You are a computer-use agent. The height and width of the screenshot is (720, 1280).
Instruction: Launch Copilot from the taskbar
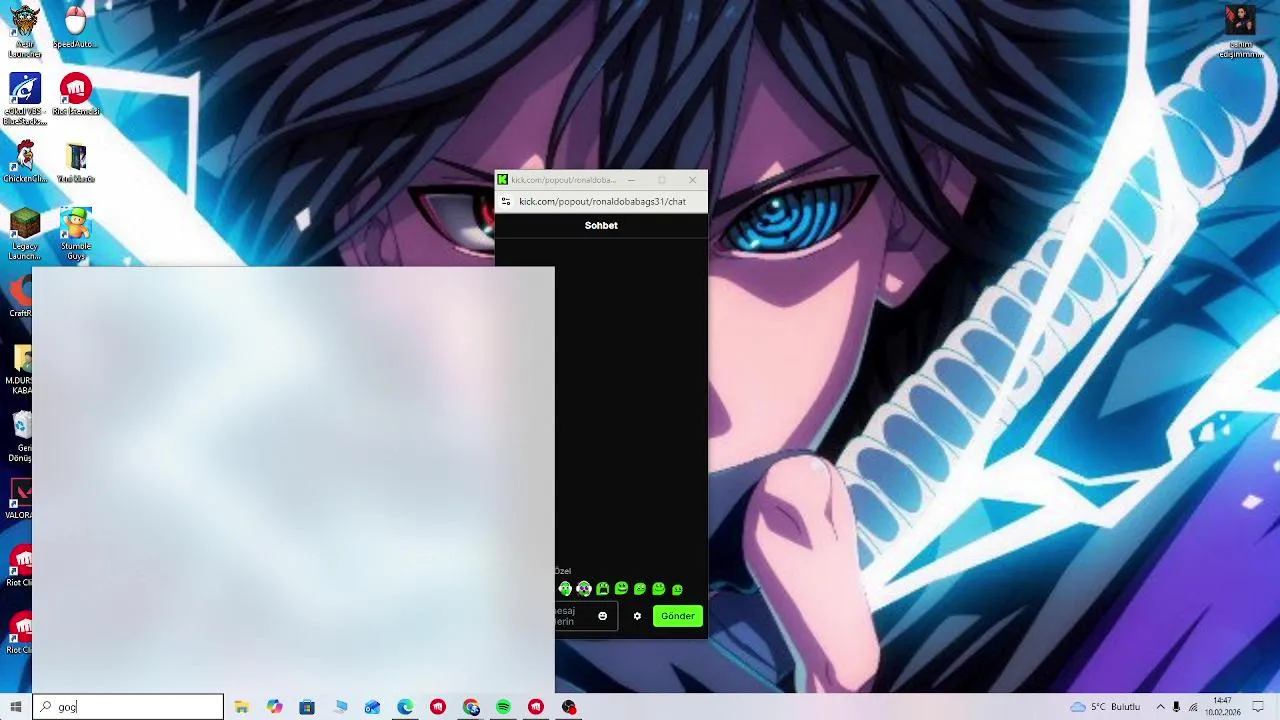(x=275, y=707)
